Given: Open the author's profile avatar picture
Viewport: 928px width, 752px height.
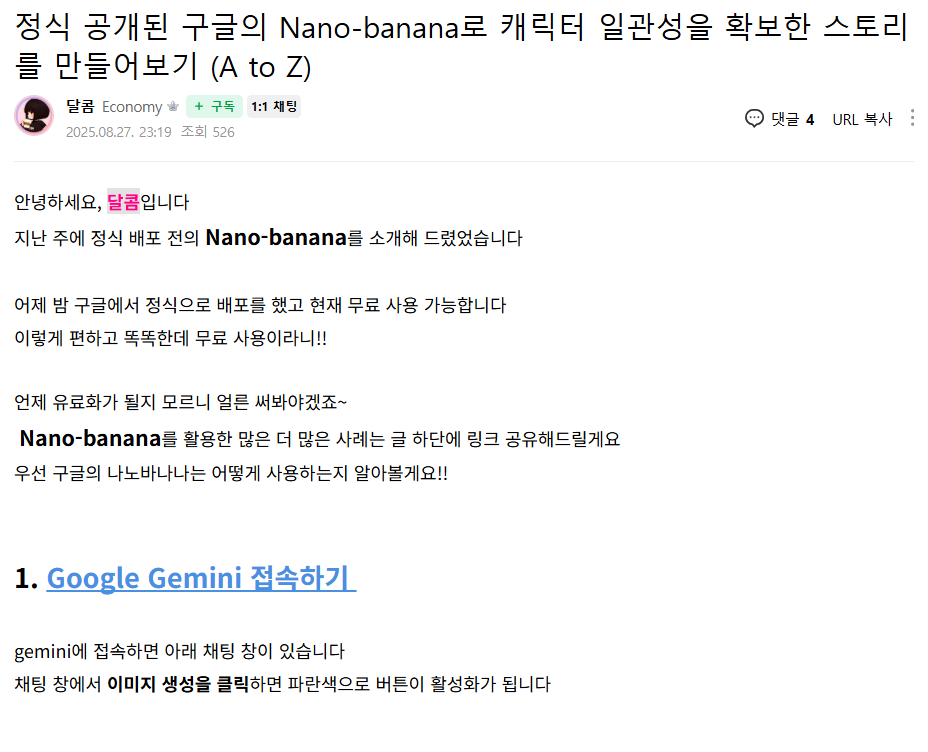Looking at the screenshot, I should point(34,115).
